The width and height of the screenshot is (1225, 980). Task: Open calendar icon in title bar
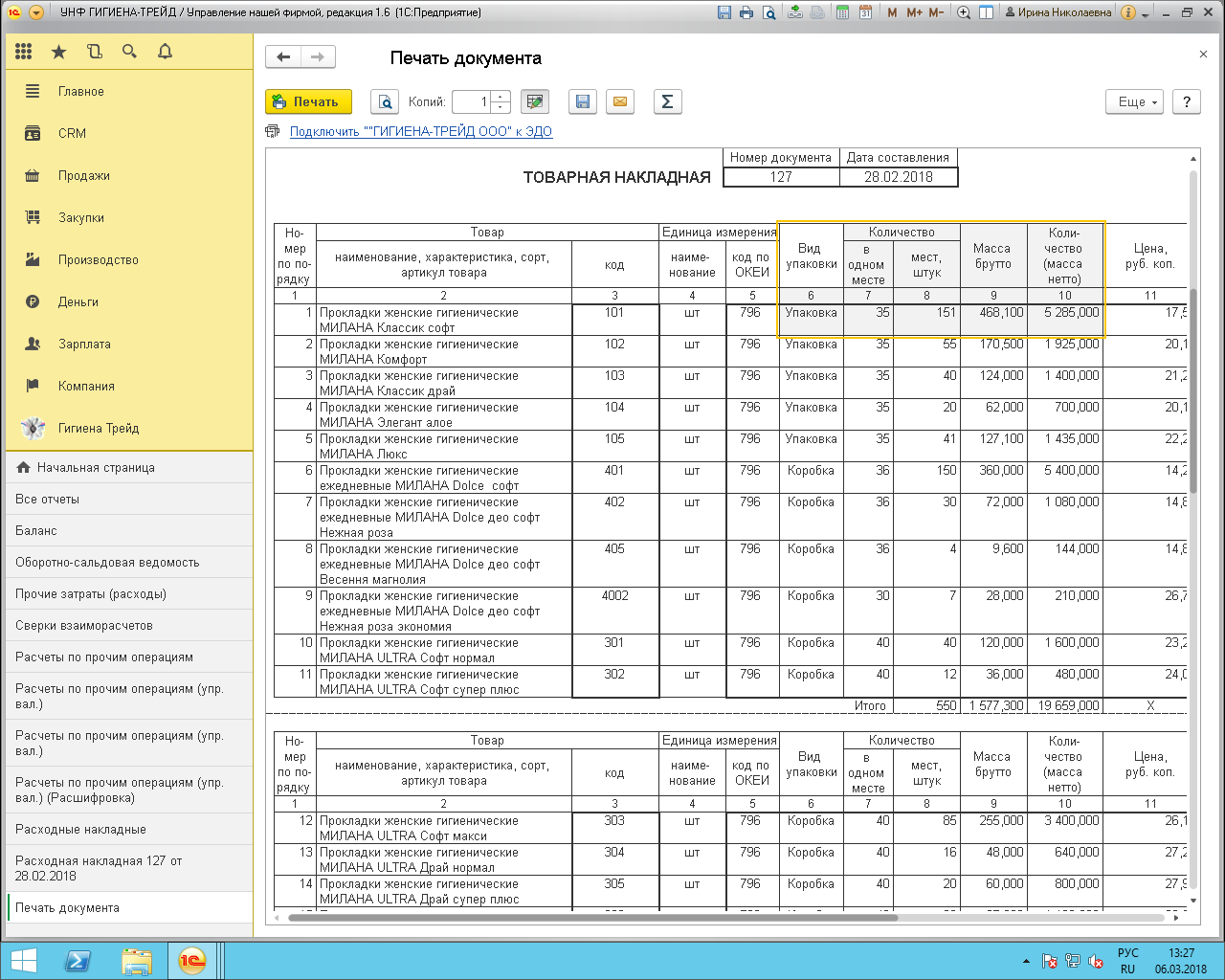[x=865, y=12]
